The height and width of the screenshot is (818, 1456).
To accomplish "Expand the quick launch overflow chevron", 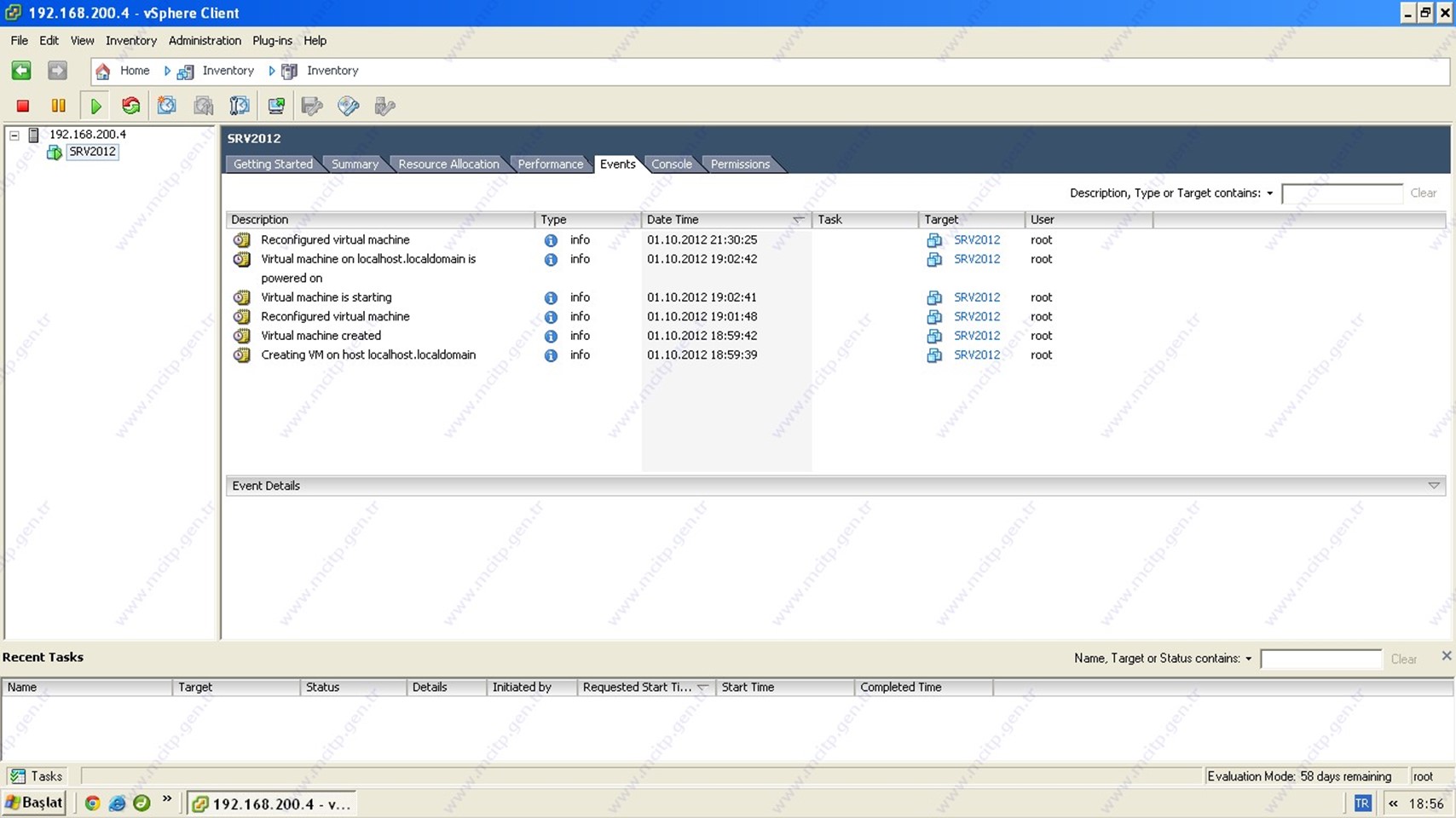I will pyautogui.click(x=167, y=799).
